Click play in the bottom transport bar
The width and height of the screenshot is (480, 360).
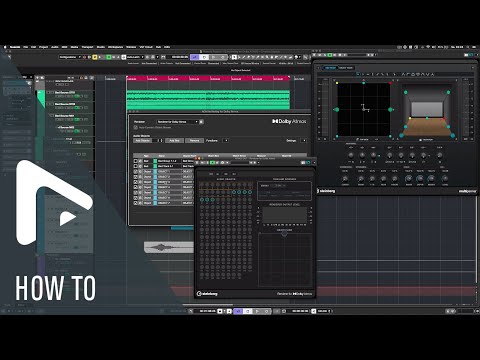point(257,311)
